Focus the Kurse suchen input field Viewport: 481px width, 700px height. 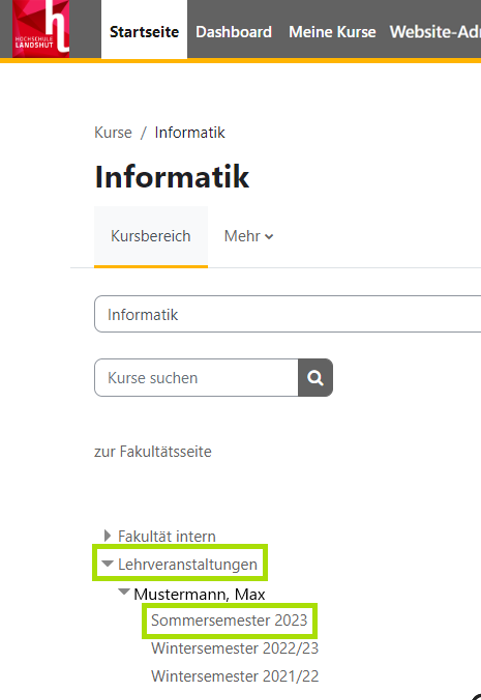196,378
